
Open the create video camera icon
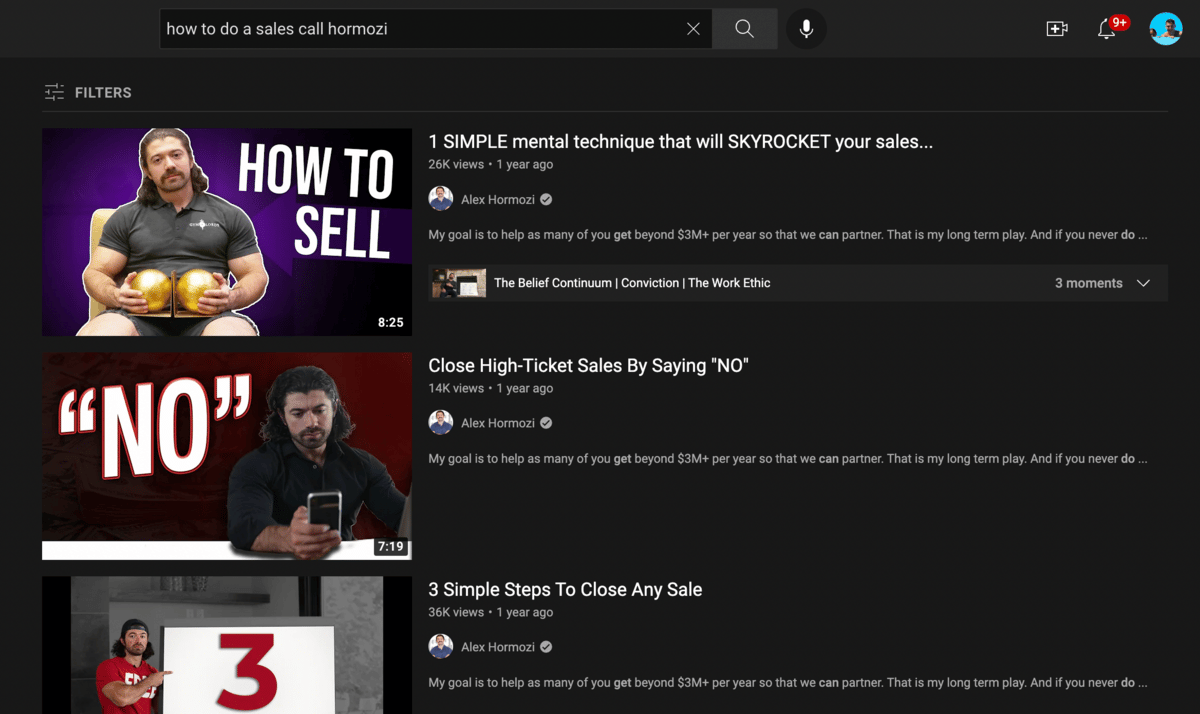1057,29
